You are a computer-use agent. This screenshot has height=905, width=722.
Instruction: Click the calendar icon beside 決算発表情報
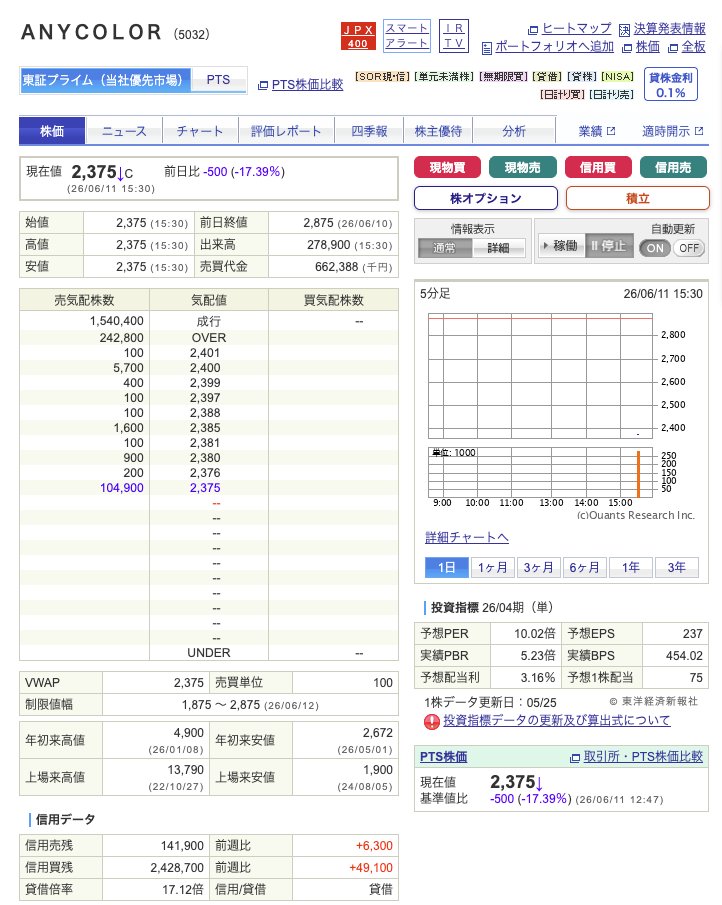tap(624, 30)
